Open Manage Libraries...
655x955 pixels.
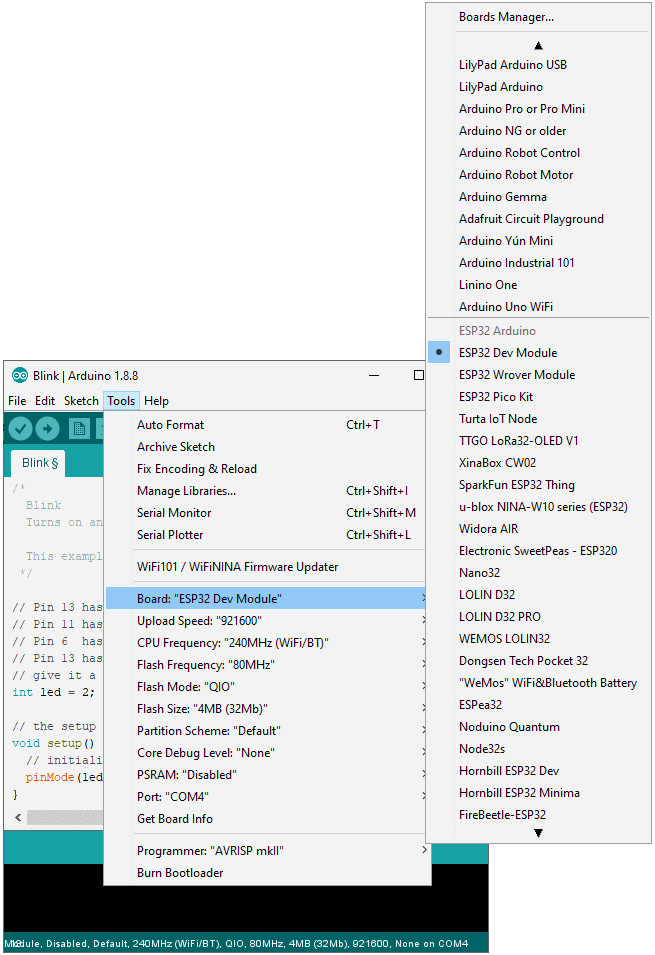point(266,491)
